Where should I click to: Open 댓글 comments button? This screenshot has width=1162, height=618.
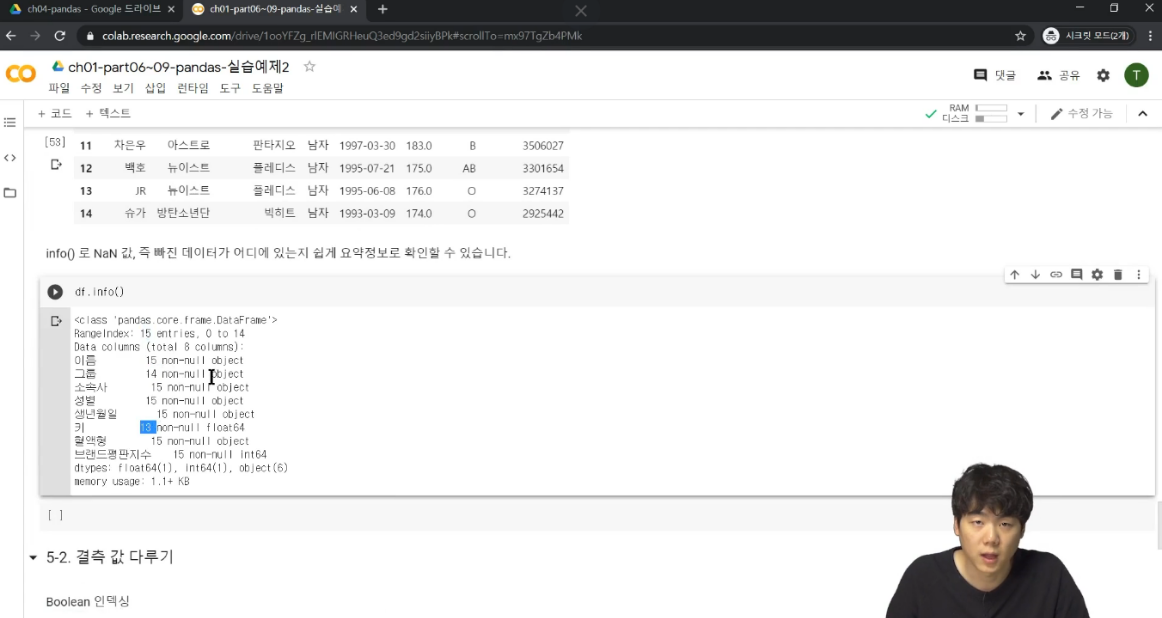pos(995,75)
